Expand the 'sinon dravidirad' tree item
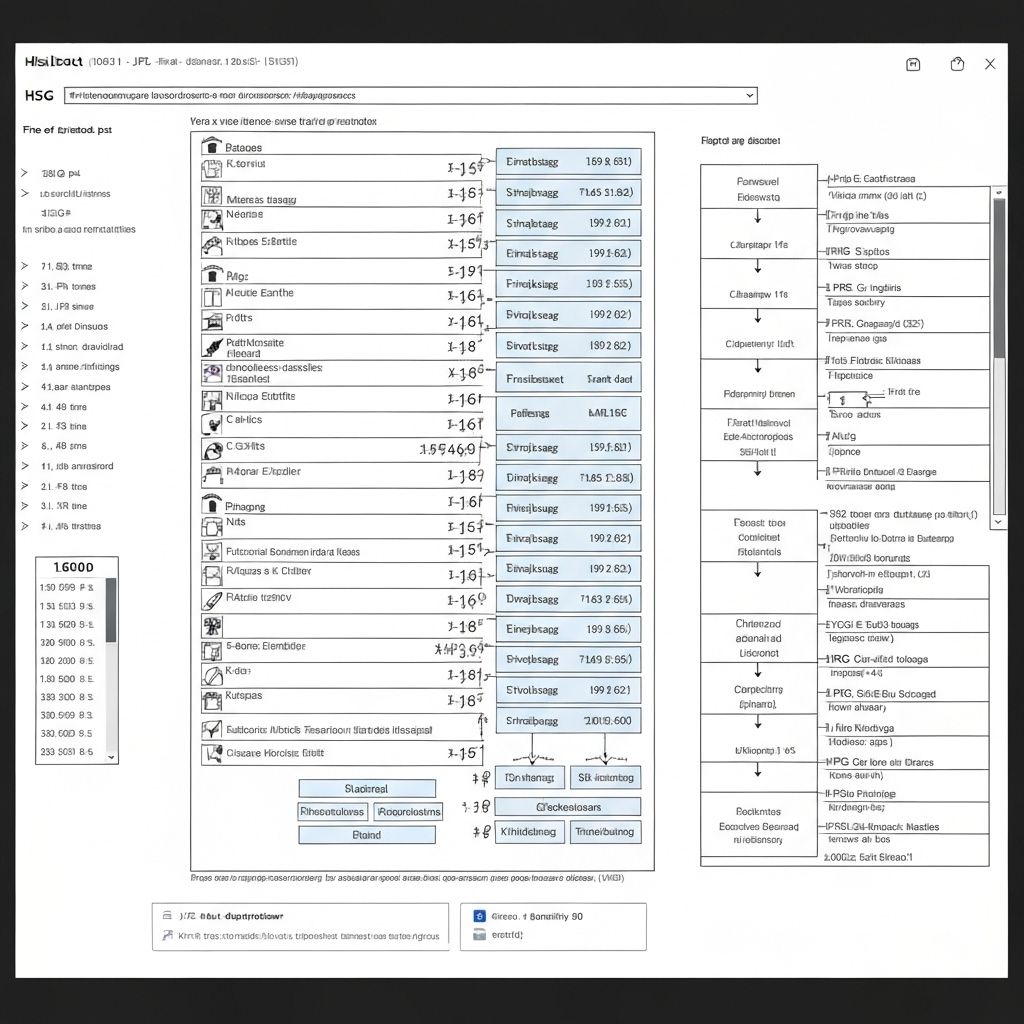 (x=24, y=347)
